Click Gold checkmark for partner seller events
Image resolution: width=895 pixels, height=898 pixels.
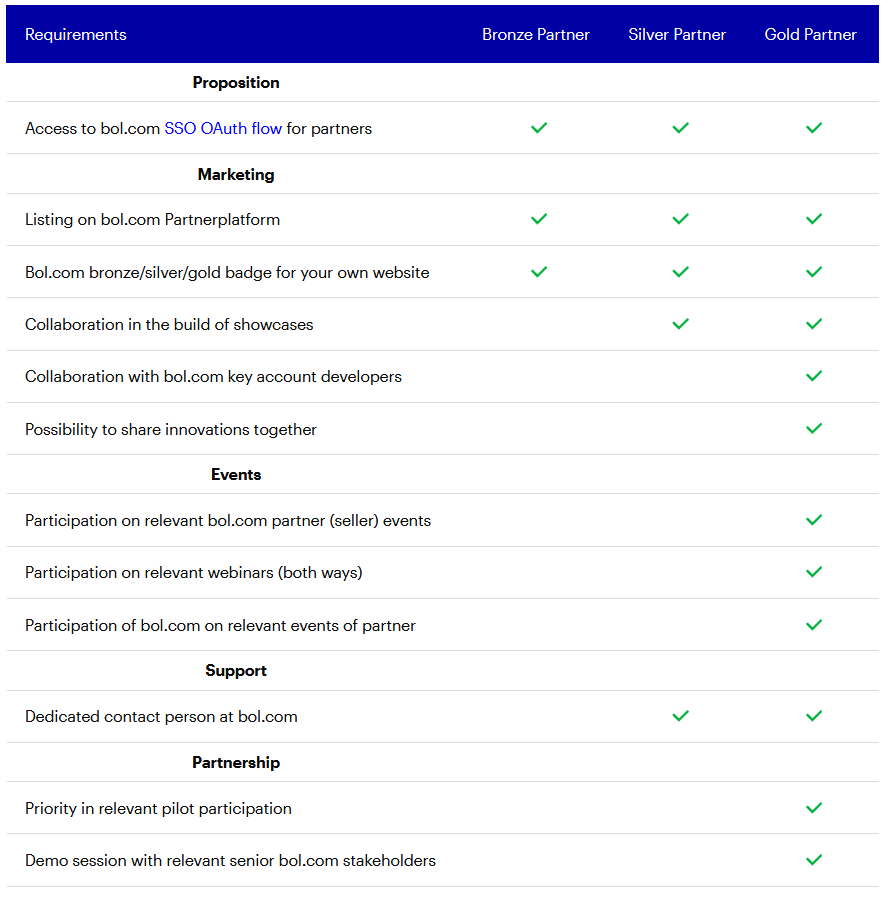coord(814,519)
